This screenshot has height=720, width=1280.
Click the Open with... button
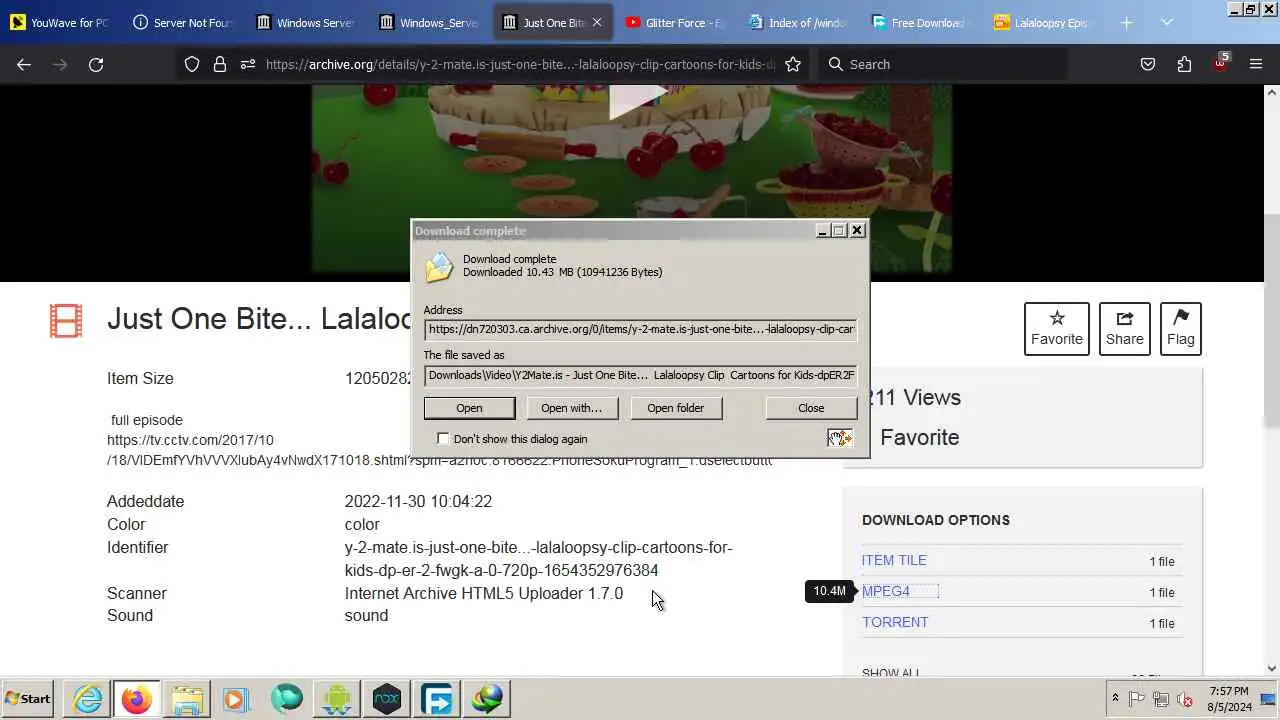571,408
